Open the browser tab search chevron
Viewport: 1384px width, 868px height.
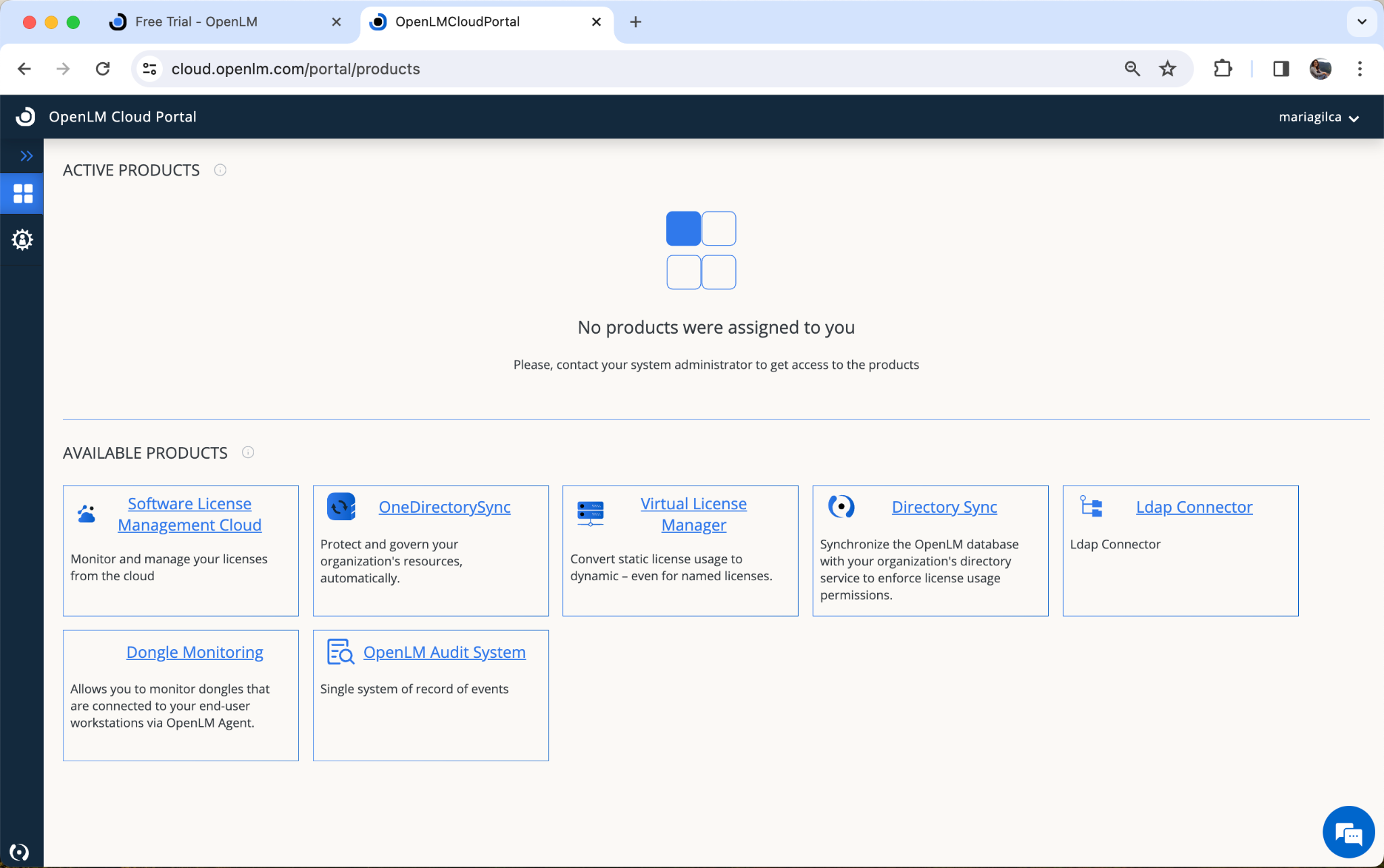[x=1361, y=22]
